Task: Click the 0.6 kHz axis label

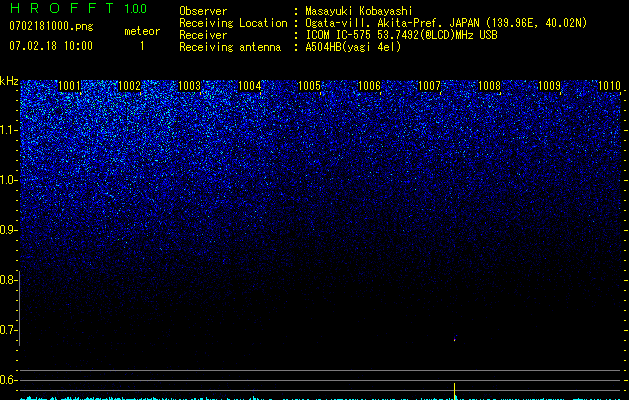Action: point(8,380)
